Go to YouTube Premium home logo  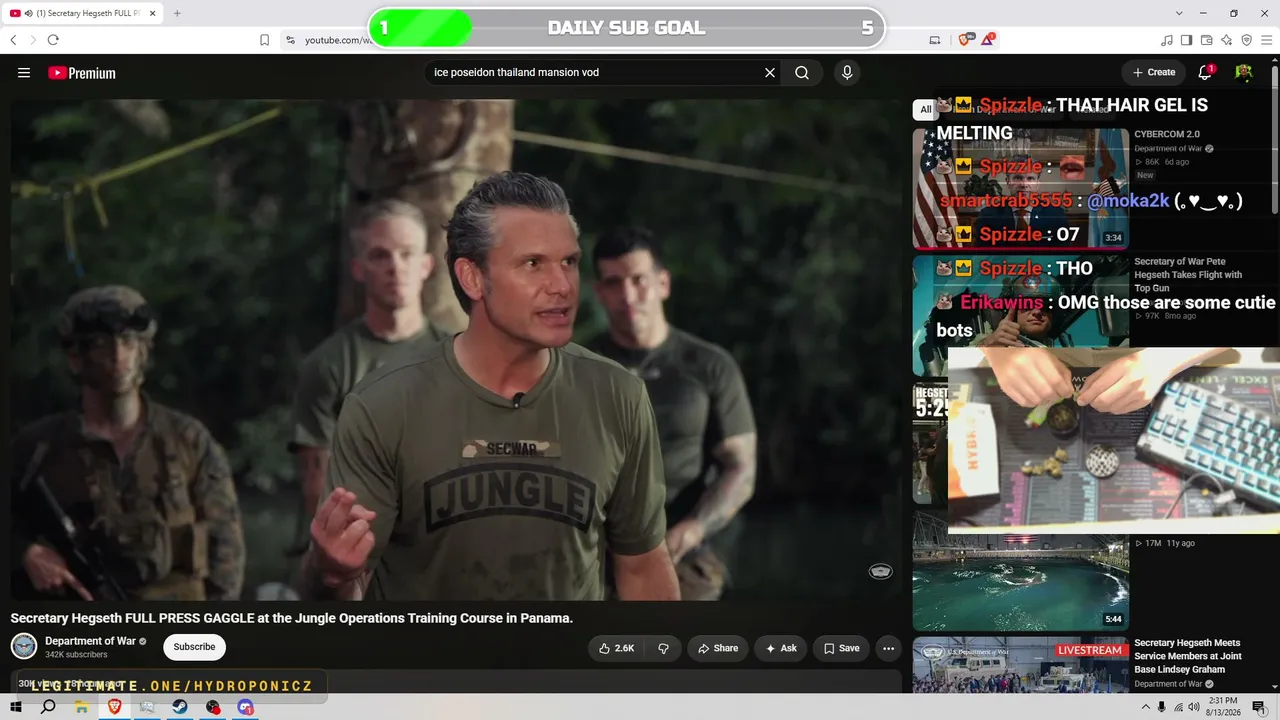[x=82, y=73]
